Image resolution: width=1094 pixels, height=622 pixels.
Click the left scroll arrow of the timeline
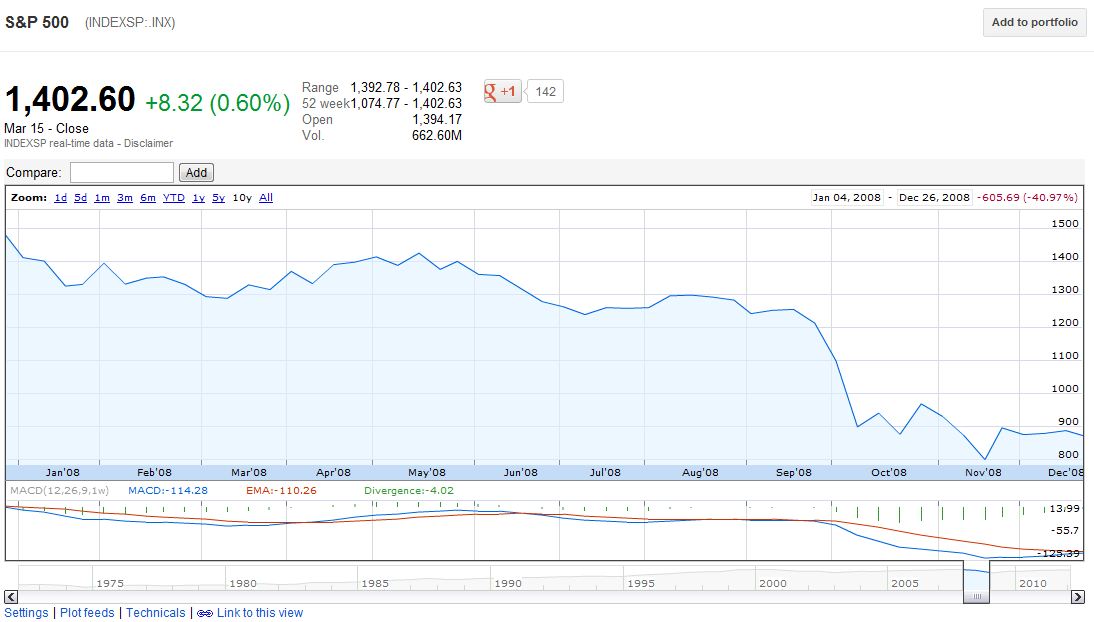click(x=11, y=597)
